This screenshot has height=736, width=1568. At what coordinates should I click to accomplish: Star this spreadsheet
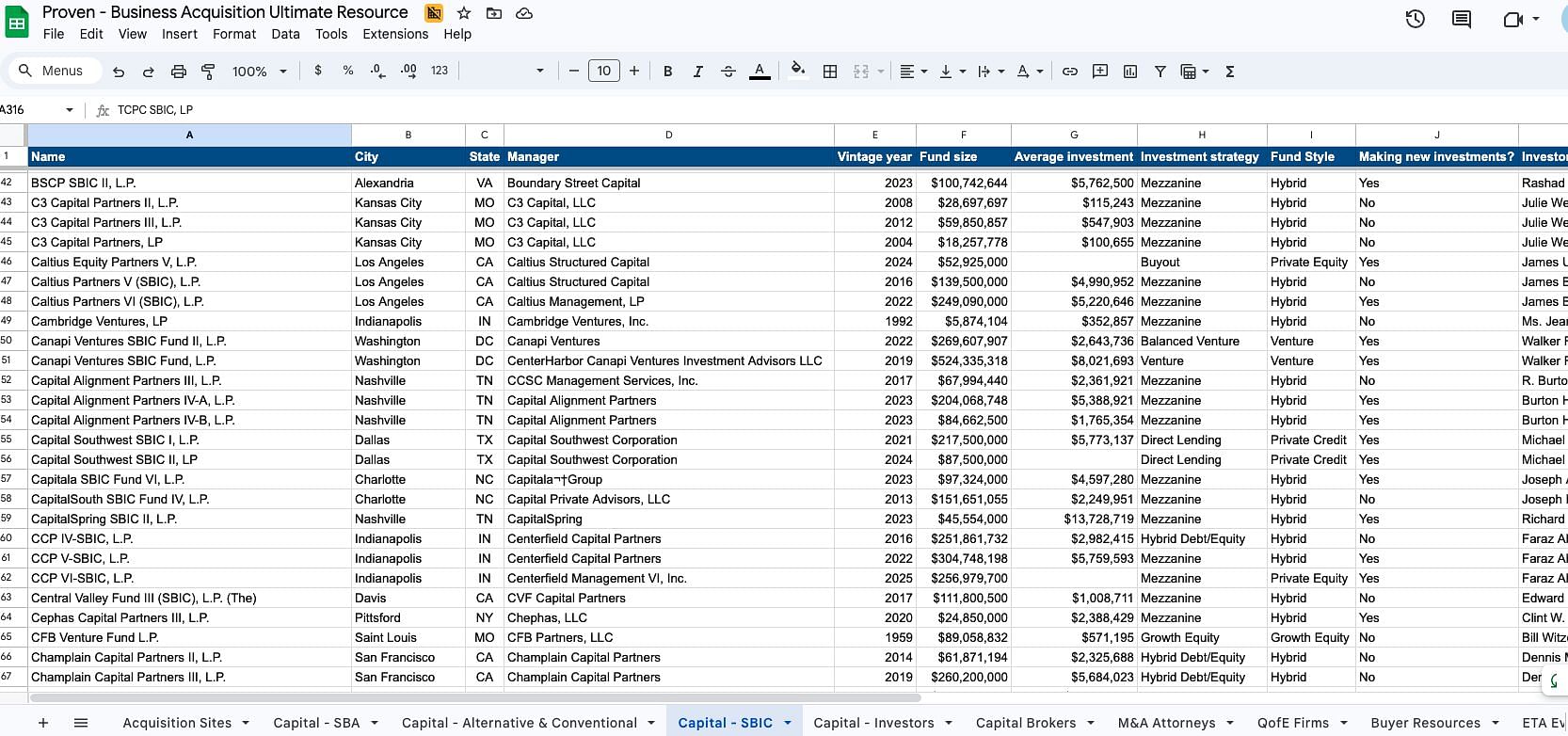[x=464, y=13]
